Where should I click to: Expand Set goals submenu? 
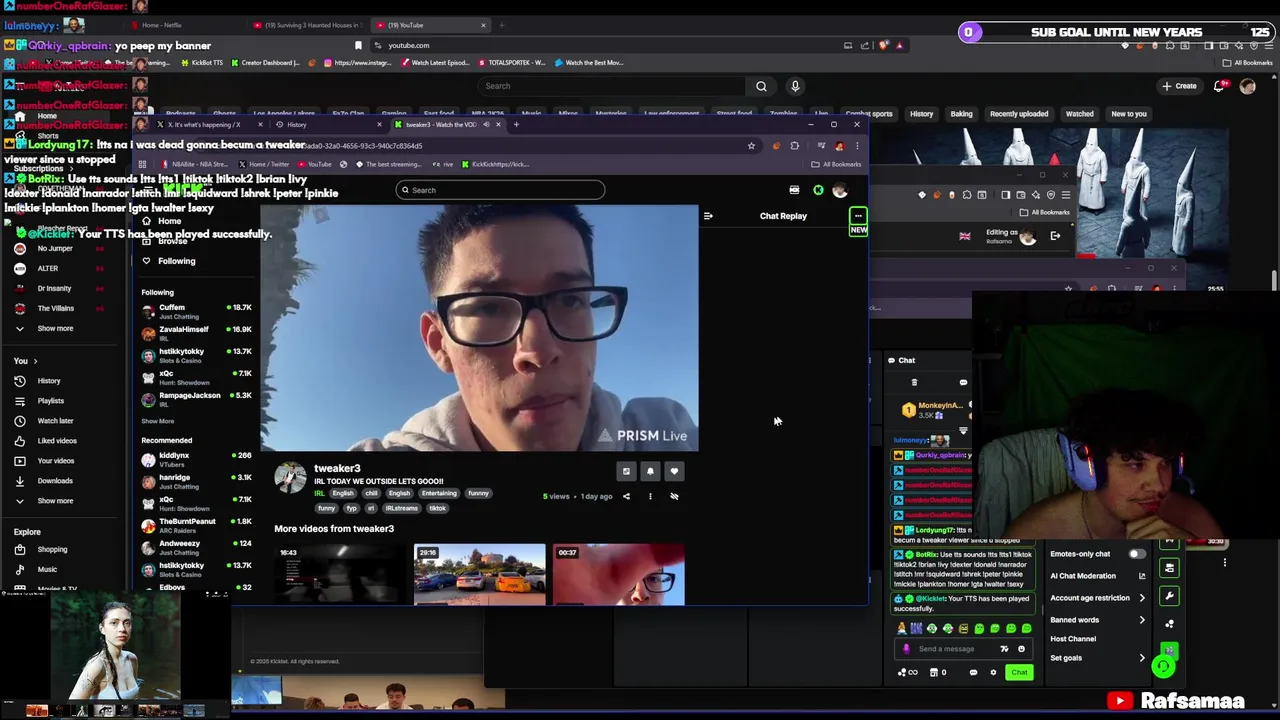point(1097,658)
